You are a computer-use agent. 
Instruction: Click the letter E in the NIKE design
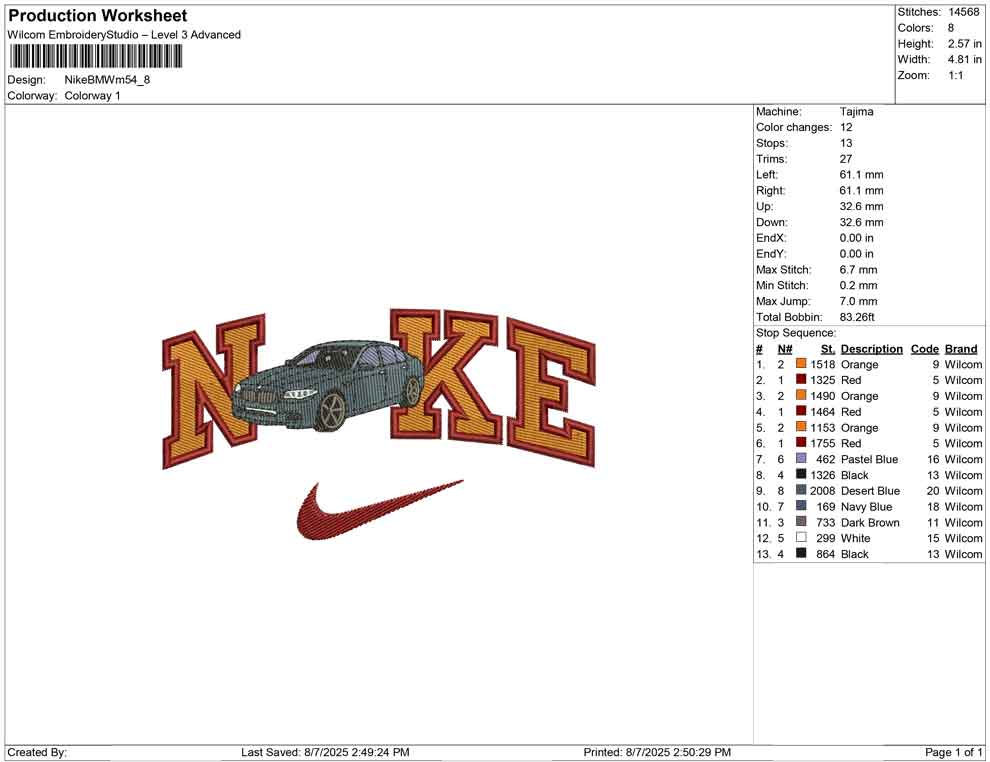551,392
